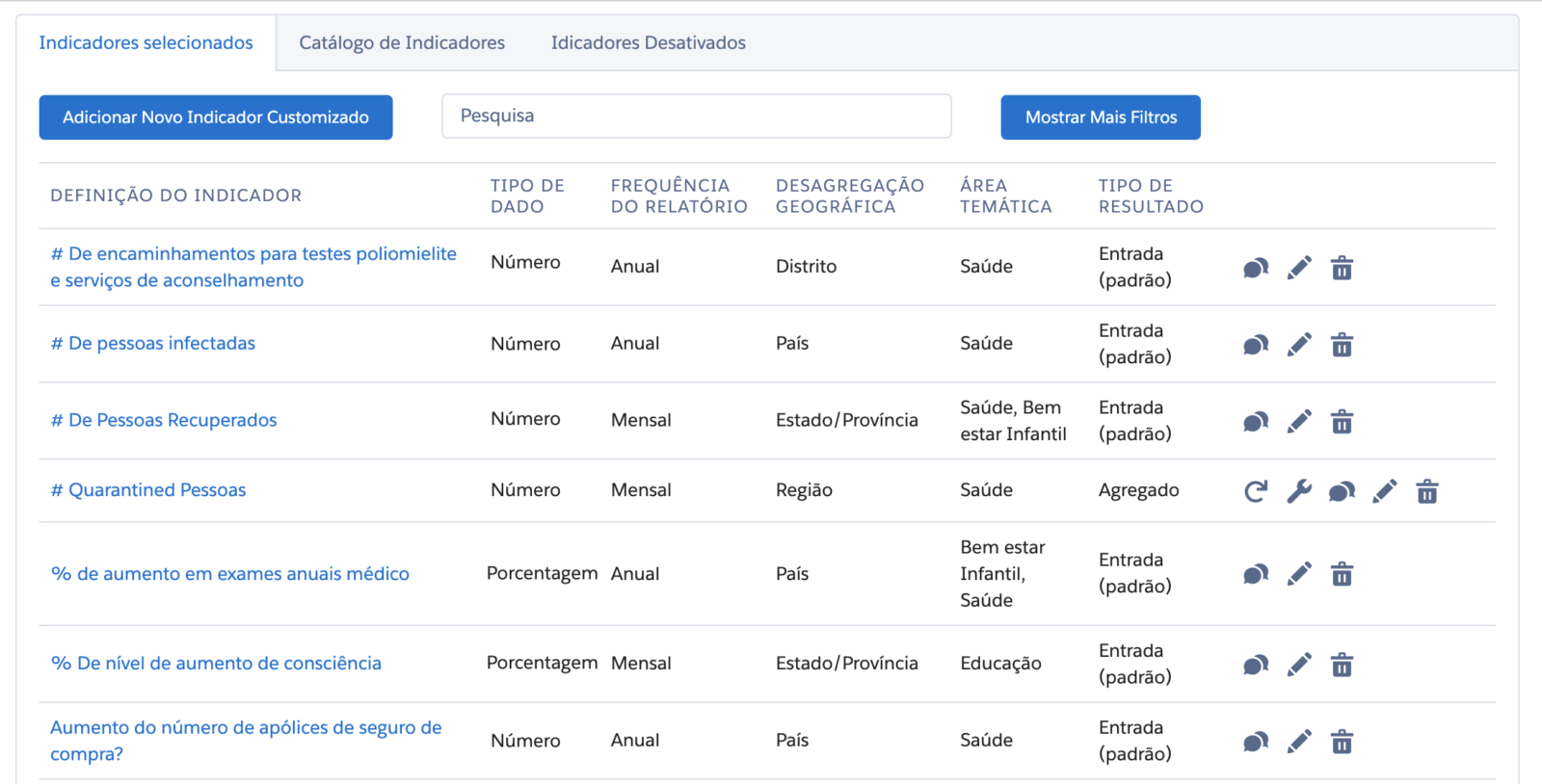Delete De Pessoas Recuperados indicator
Image resolution: width=1542 pixels, height=784 pixels.
1342,422
